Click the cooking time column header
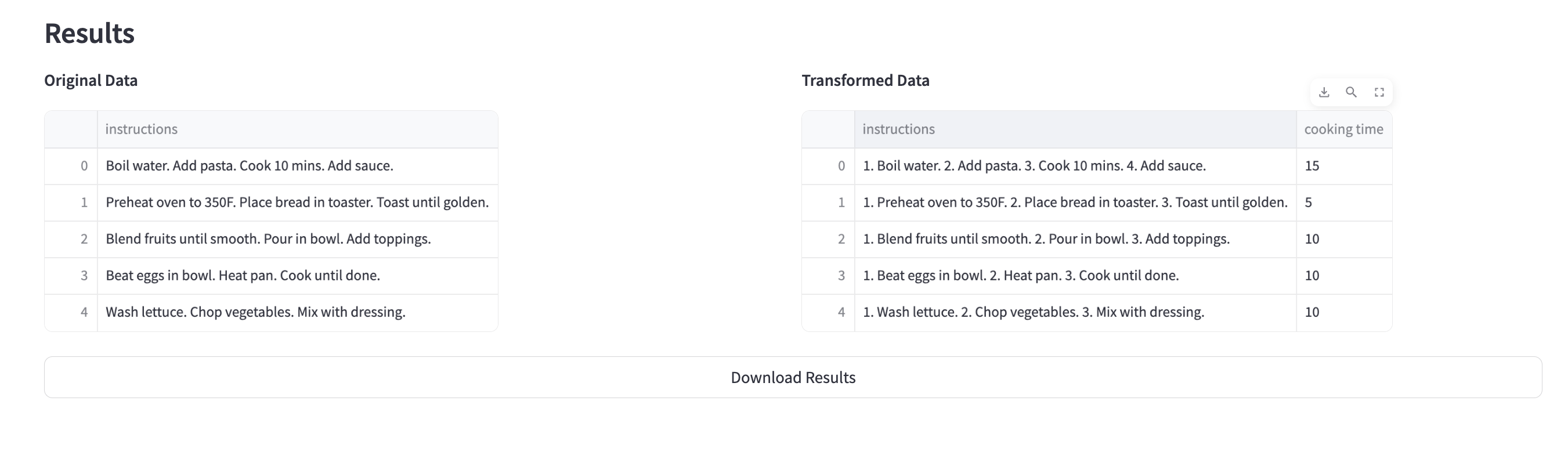This screenshot has width=1568, height=455. click(x=1343, y=129)
